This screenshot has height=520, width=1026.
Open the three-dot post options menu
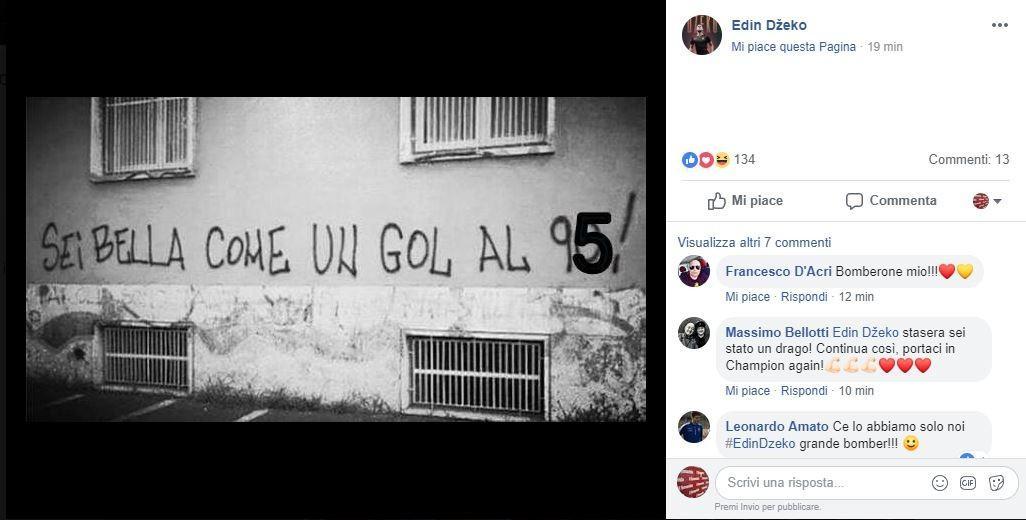click(999, 26)
